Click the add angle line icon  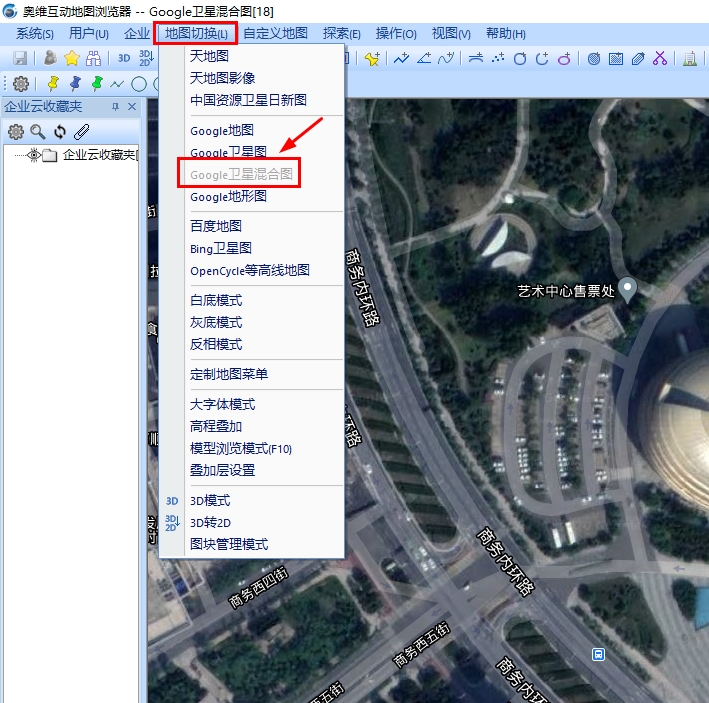(424, 58)
